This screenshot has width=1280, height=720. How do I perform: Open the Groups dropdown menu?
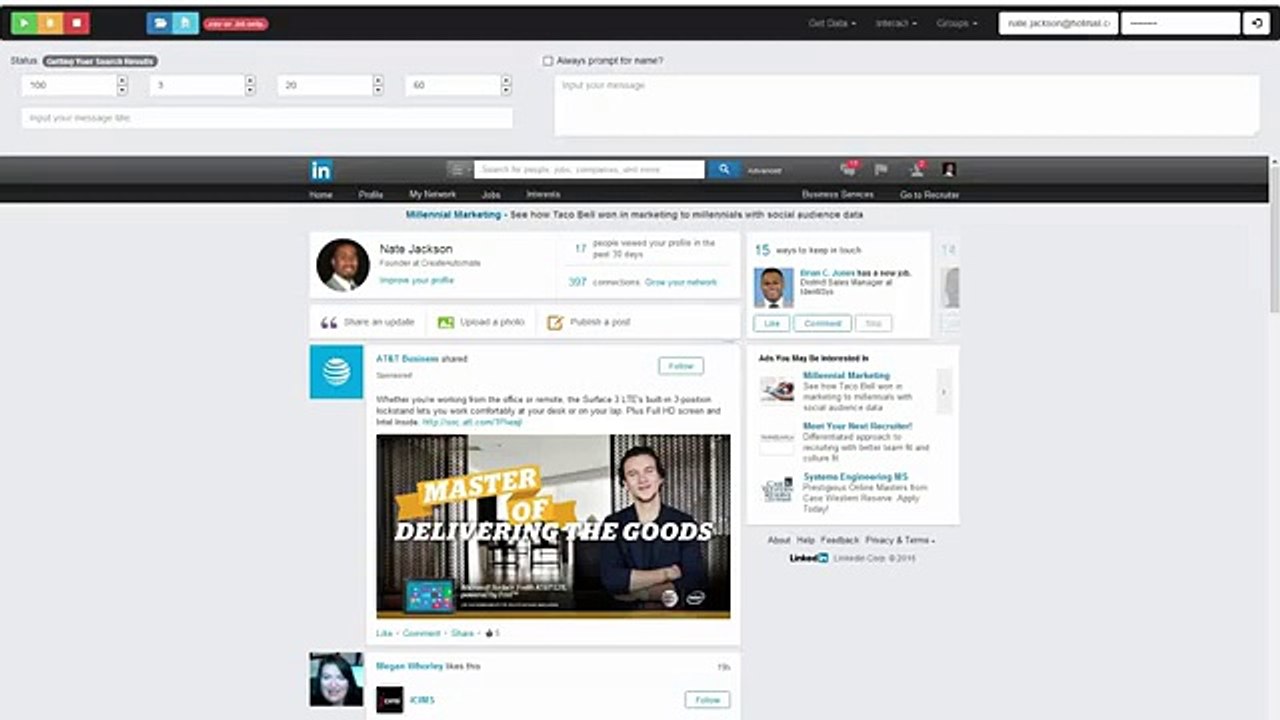click(x=957, y=23)
